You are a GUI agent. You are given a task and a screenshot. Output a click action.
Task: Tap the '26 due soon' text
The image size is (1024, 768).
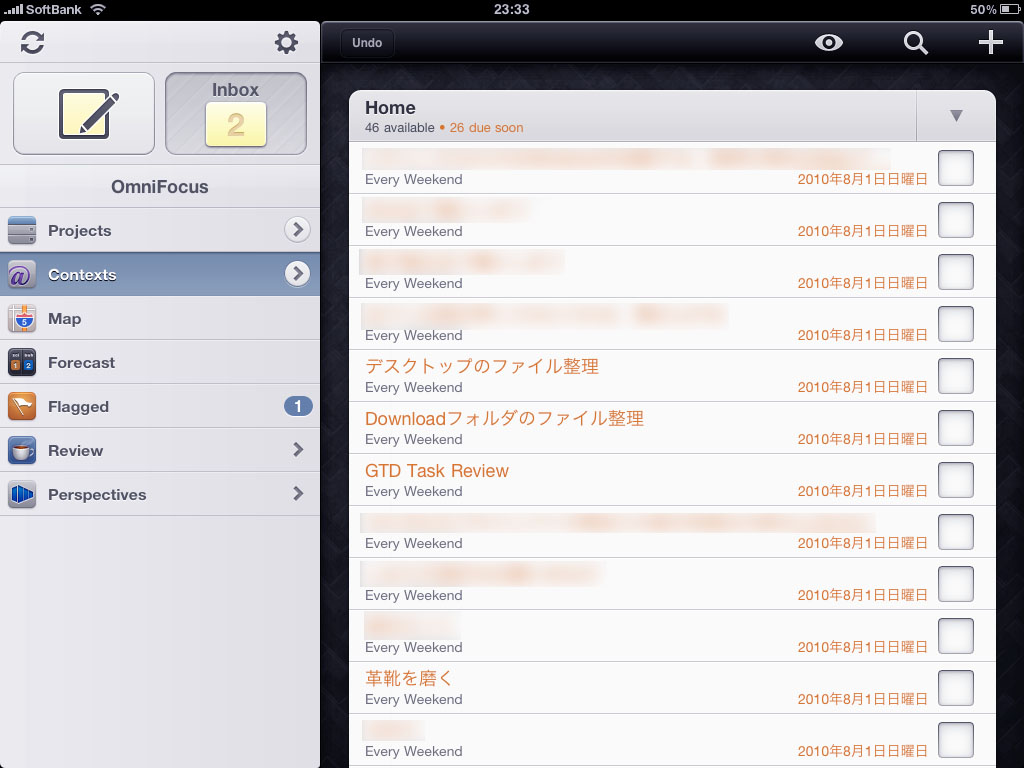click(487, 128)
